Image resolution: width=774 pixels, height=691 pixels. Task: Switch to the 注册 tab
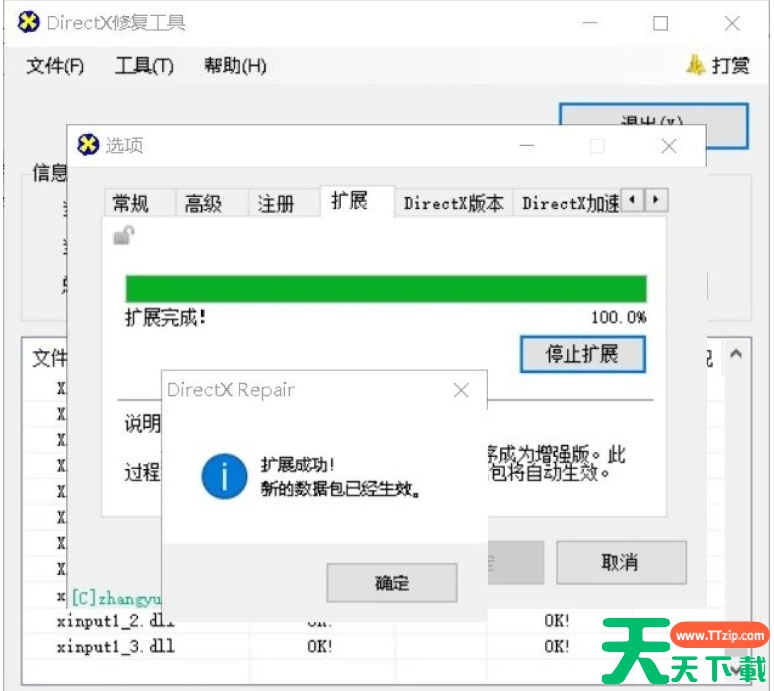click(276, 203)
